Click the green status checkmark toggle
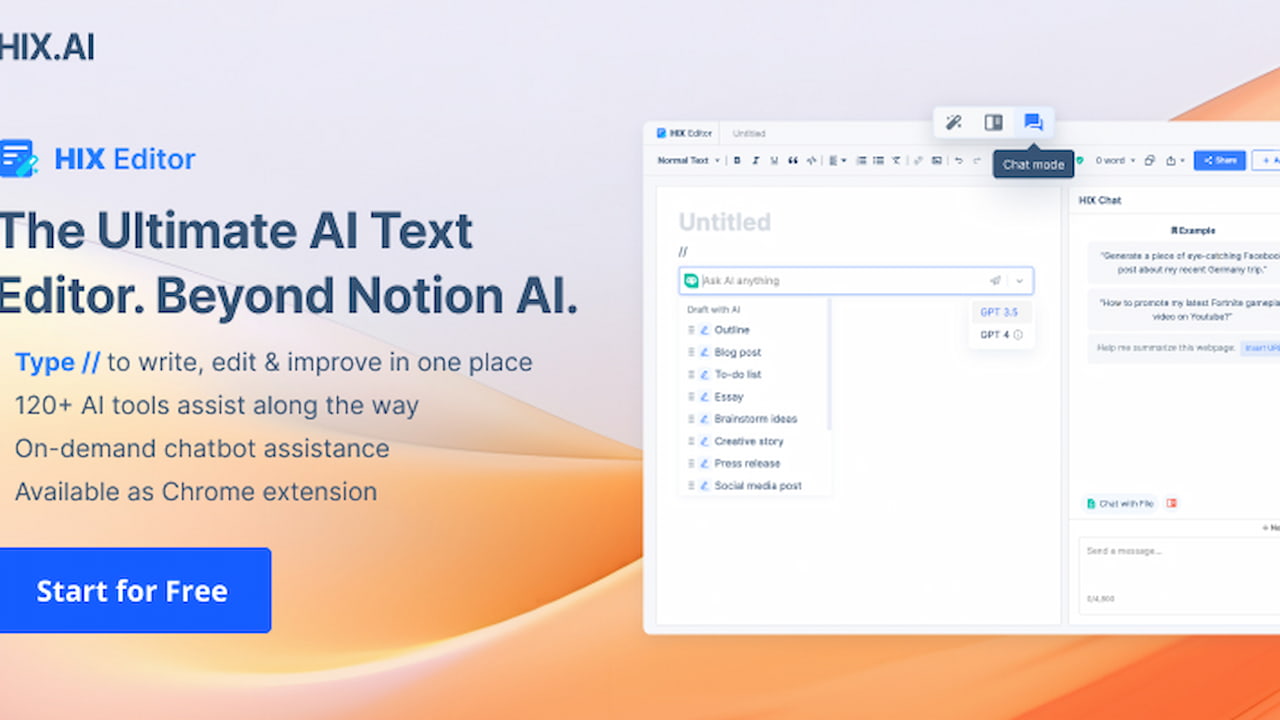1280x720 pixels. (x=1080, y=160)
